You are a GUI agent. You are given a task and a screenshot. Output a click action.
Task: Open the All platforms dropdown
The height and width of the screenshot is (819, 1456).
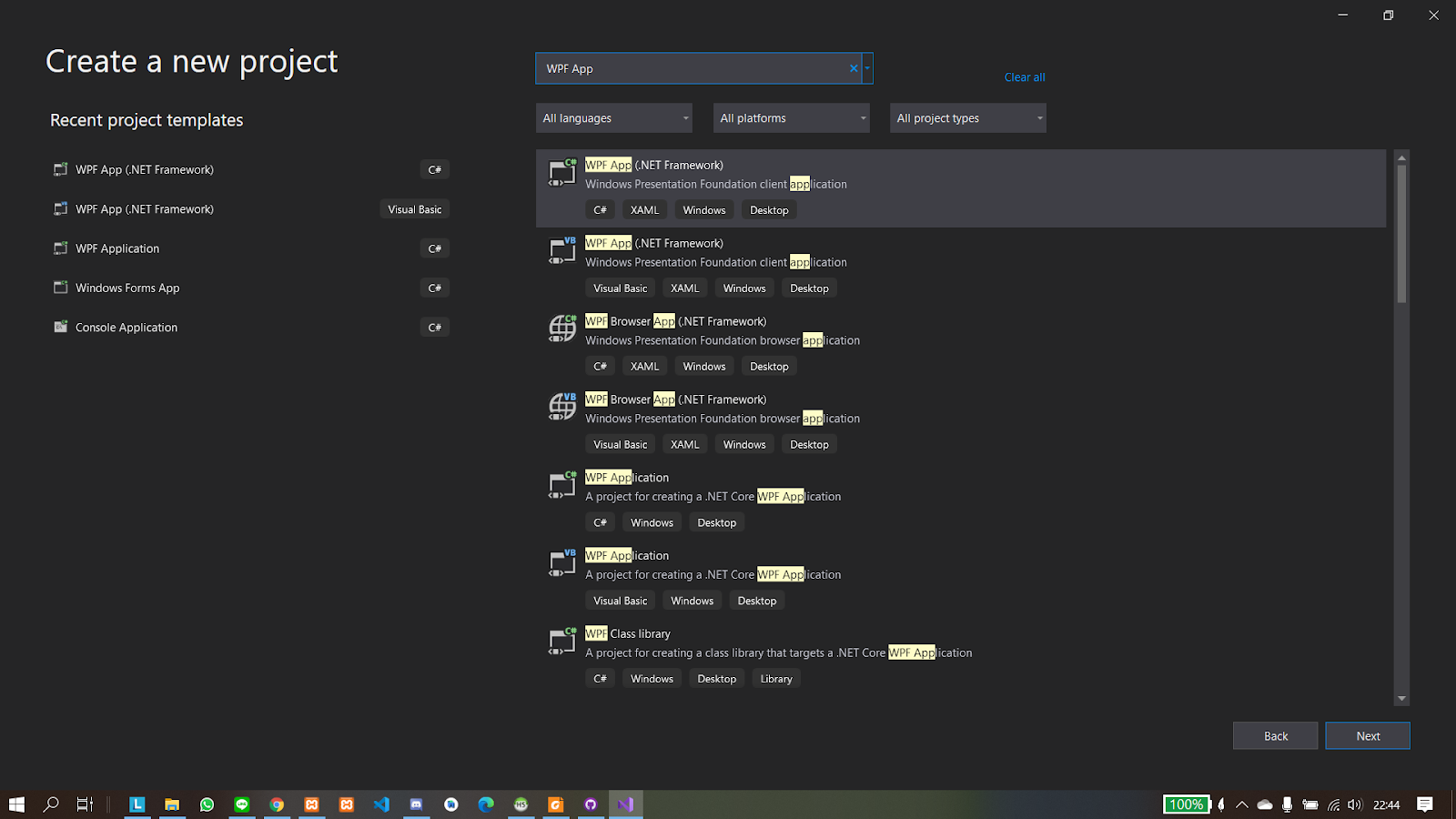click(x=792, y=118)
